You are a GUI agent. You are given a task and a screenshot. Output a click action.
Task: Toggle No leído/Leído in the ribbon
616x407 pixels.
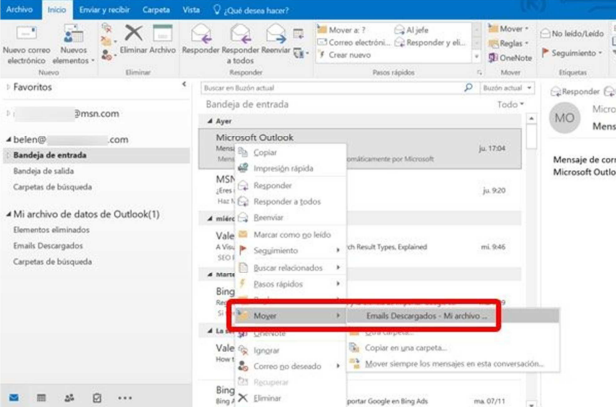(572, 33)
